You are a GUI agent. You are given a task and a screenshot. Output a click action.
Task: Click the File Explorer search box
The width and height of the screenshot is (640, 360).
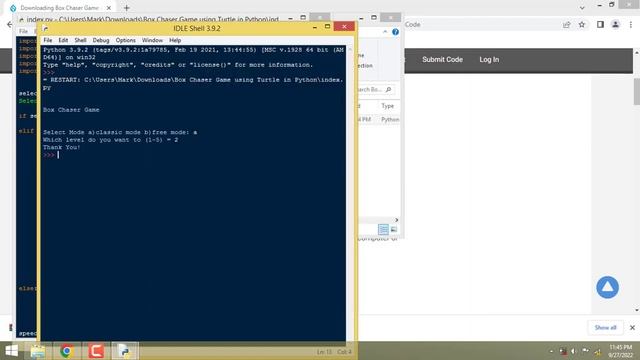tap(376, 89)
